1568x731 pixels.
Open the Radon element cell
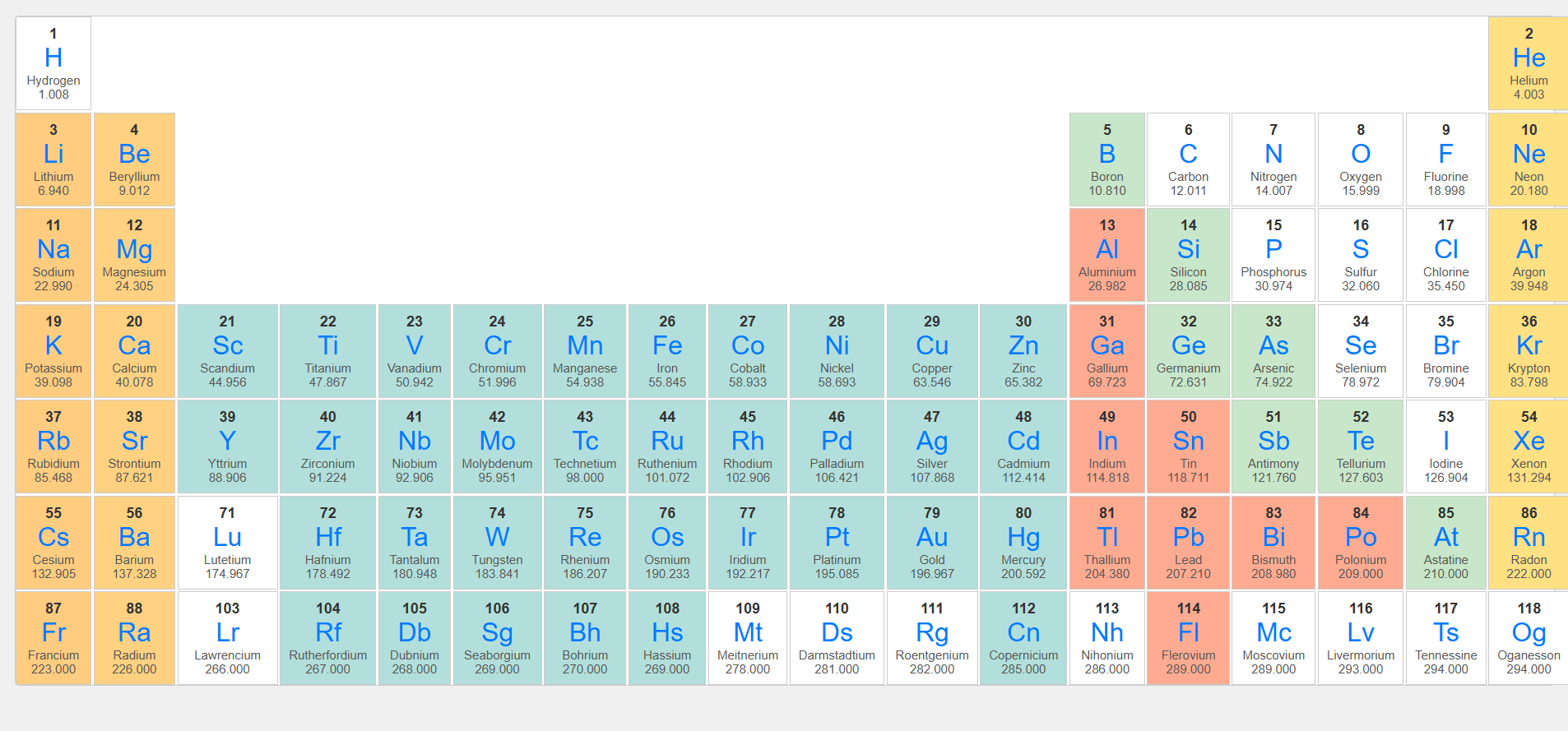pyautogui.click(x=1529, y=543)
